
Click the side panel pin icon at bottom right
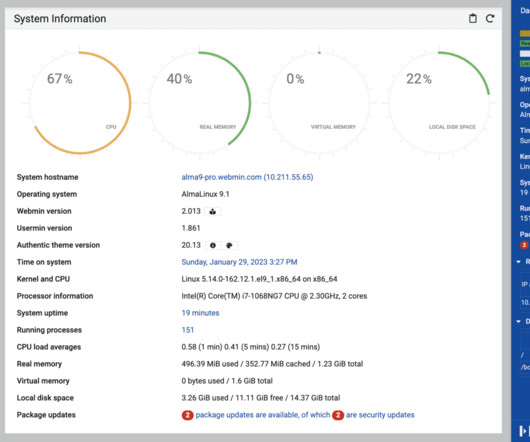tap(523, 431)
